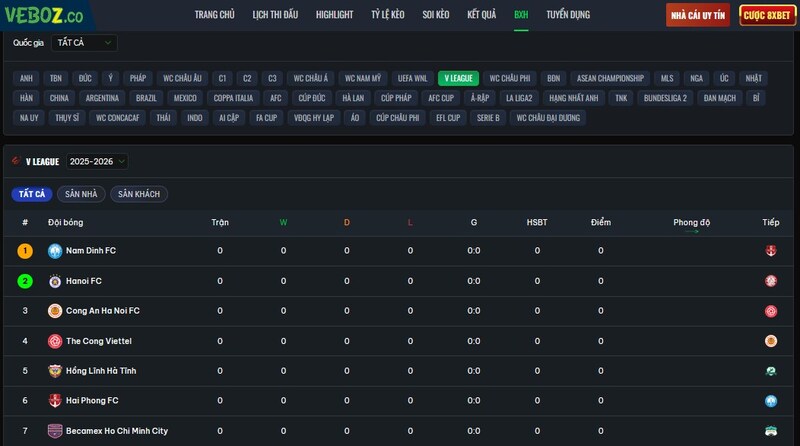
Task: Click NHÀ CÁI UY TÍN button
Action: [697, 15]
